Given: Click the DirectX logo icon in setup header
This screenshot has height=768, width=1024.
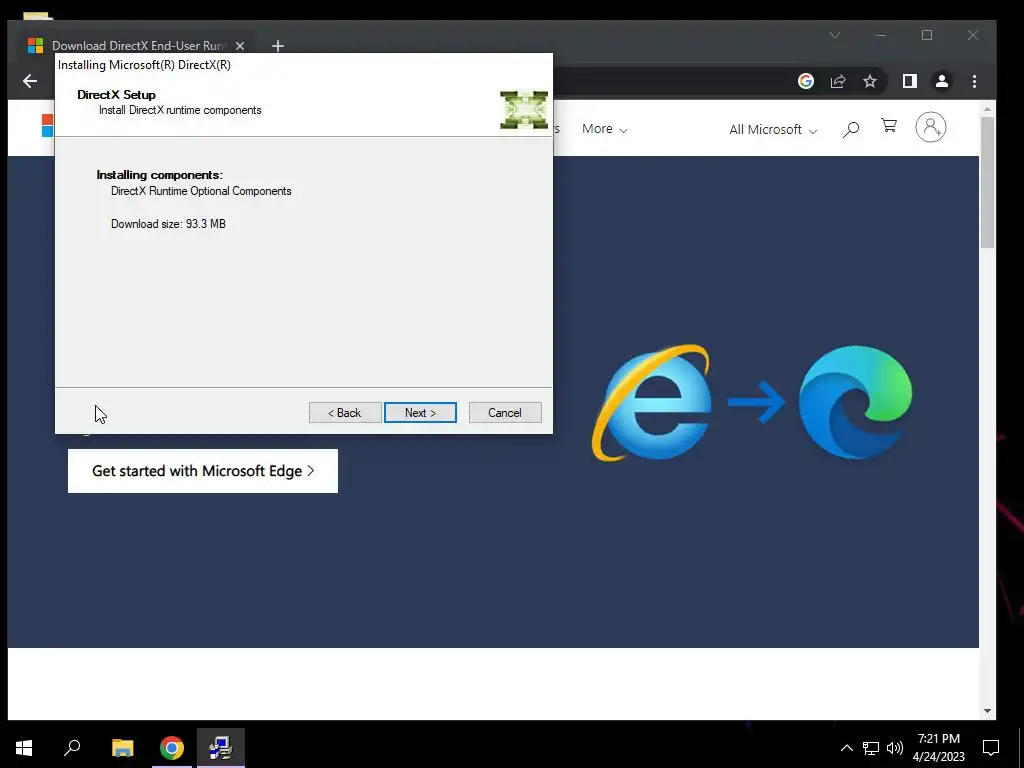Looking at the screenshot, I should pyautogui.click(x=524, y=110).
